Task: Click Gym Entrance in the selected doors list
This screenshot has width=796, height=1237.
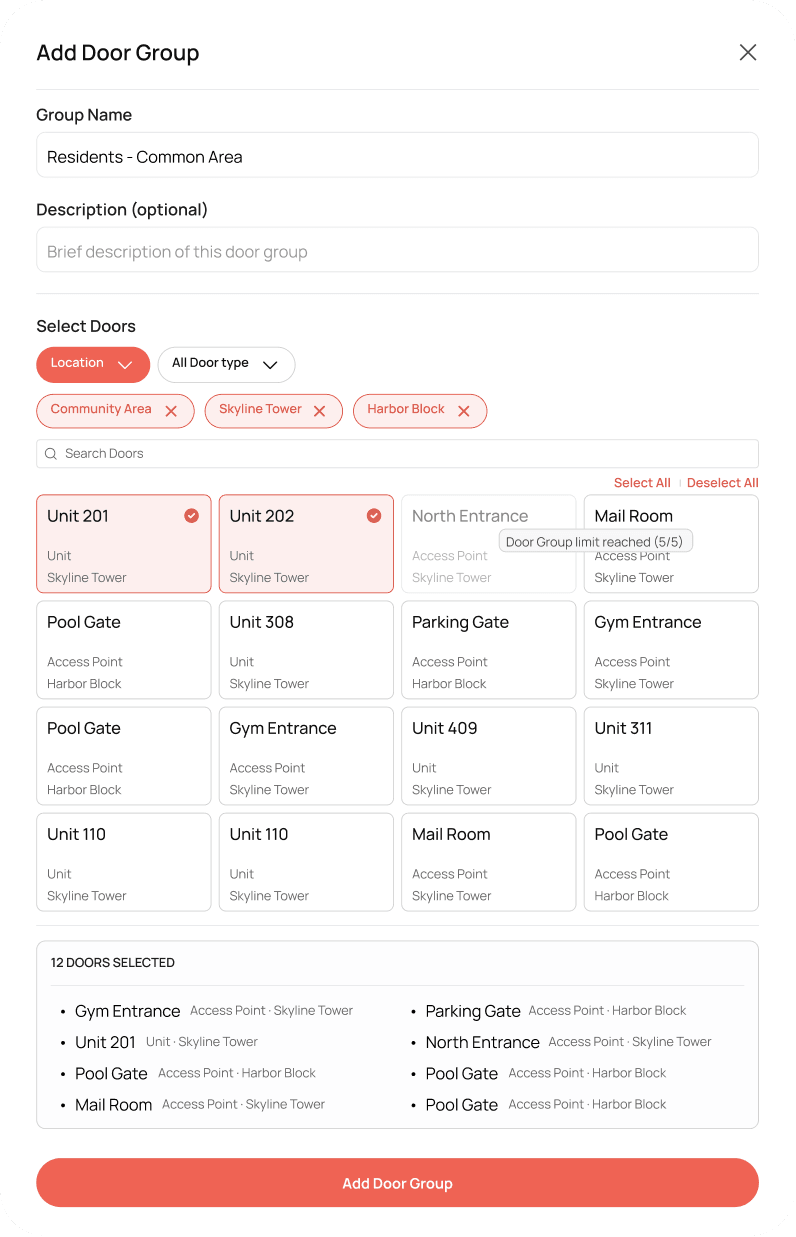Action: (128, 1011)
